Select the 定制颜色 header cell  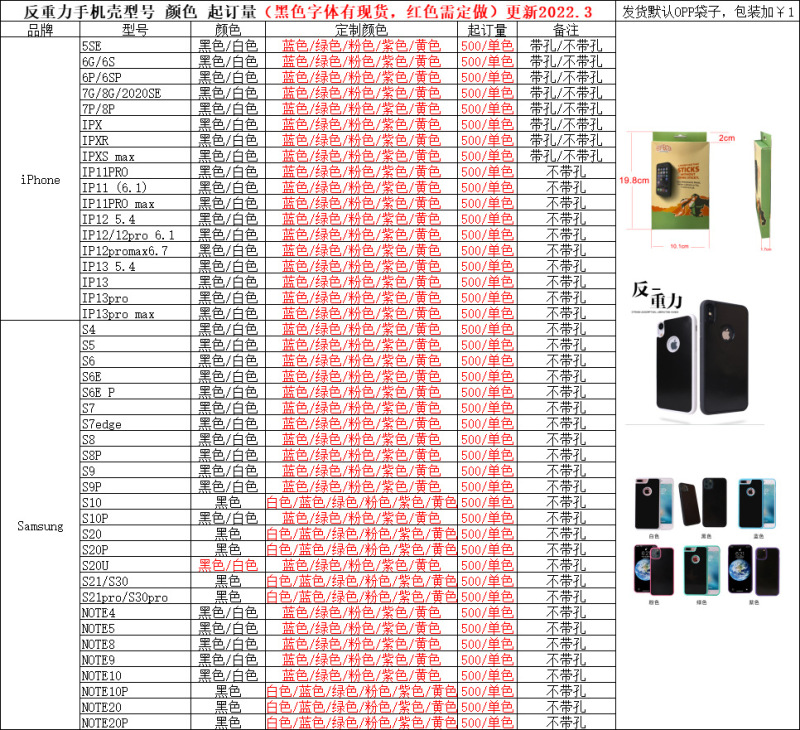pyautogui.click(x=361, y=30)
